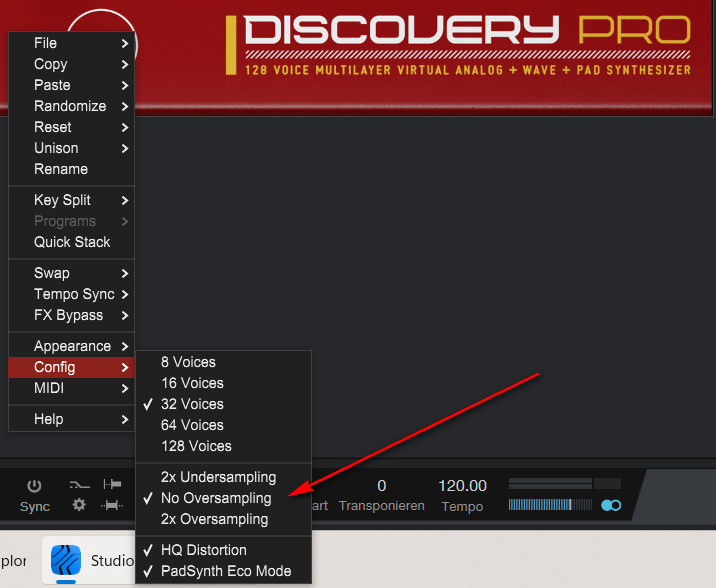716x588 pixels.
Task: Click the Quick Stack menu entry
Action: tap(72, 242)
